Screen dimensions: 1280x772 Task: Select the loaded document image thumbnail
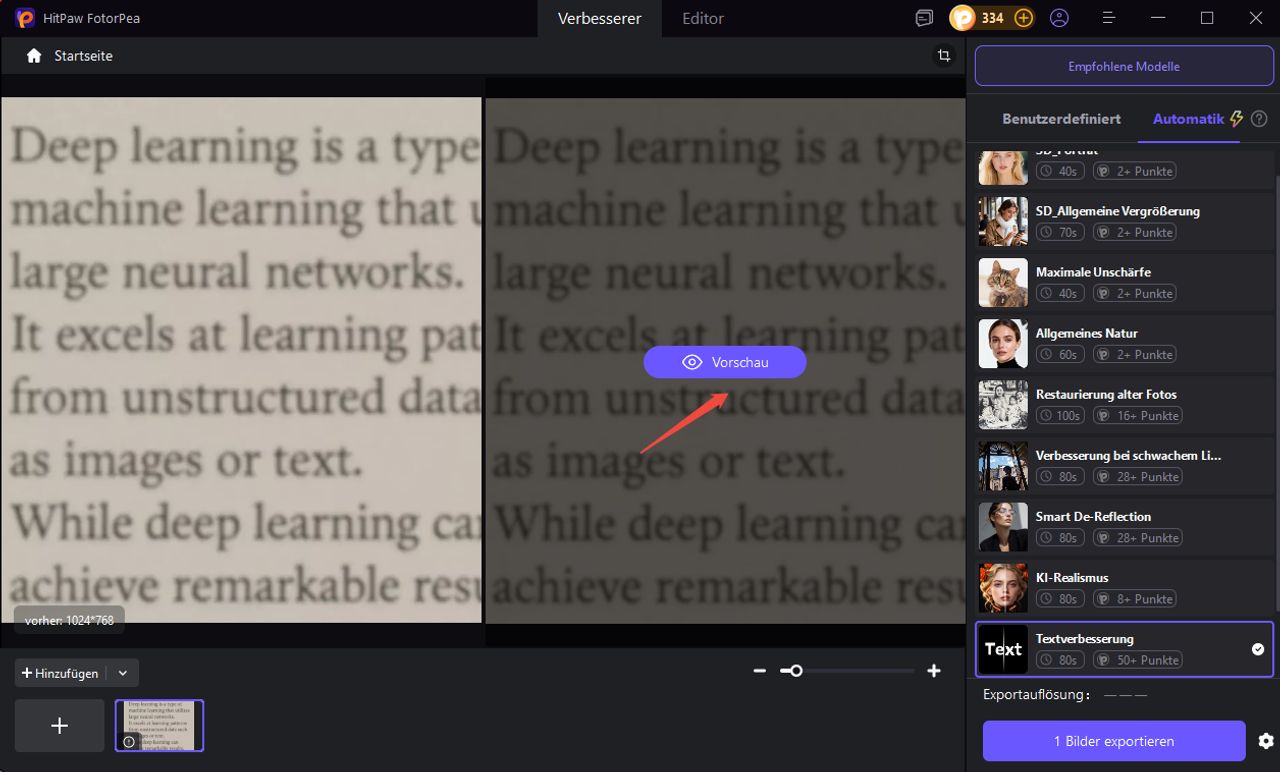(159, 725)
